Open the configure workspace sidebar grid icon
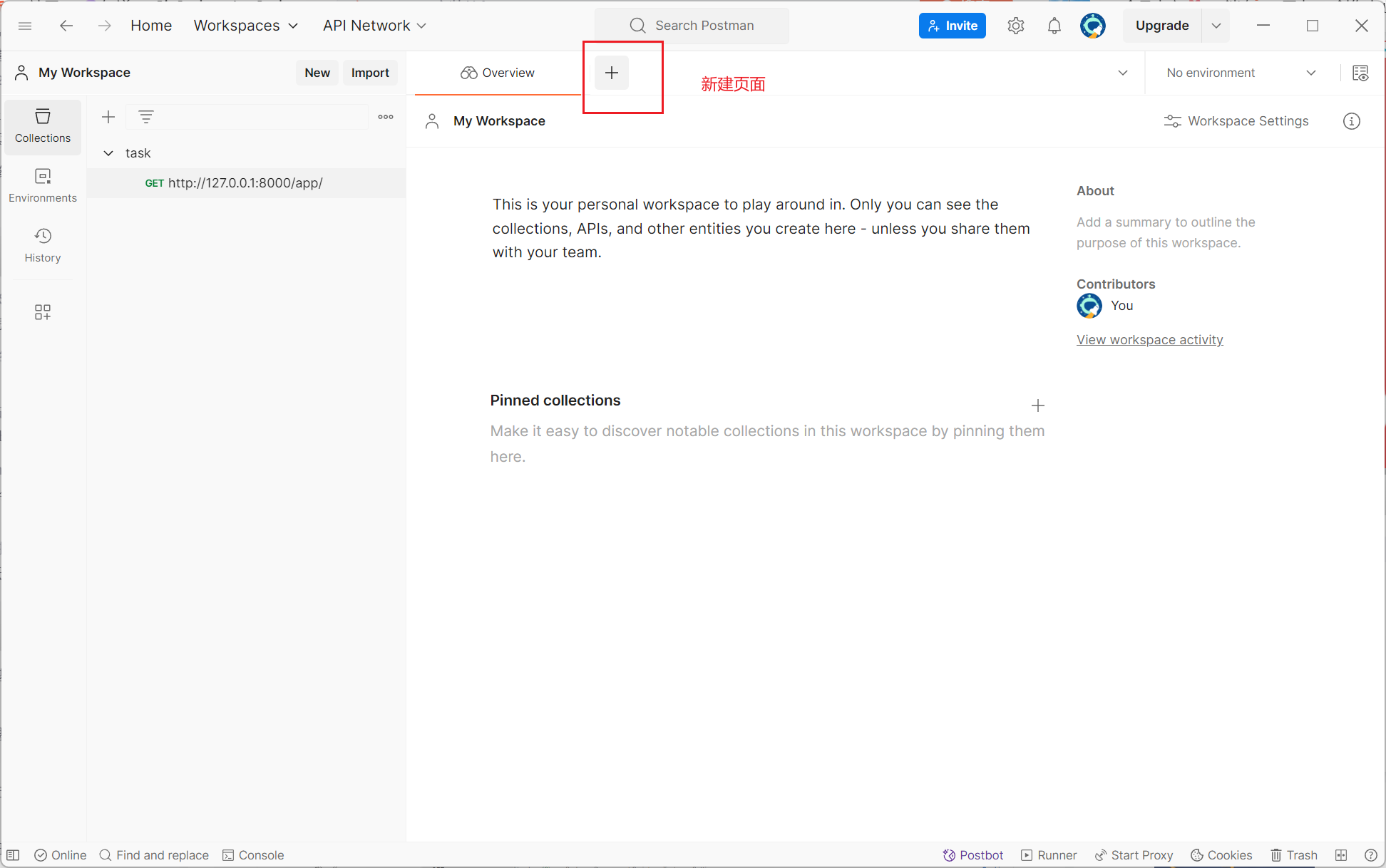 pyautogui.click(x=43, y=312)
